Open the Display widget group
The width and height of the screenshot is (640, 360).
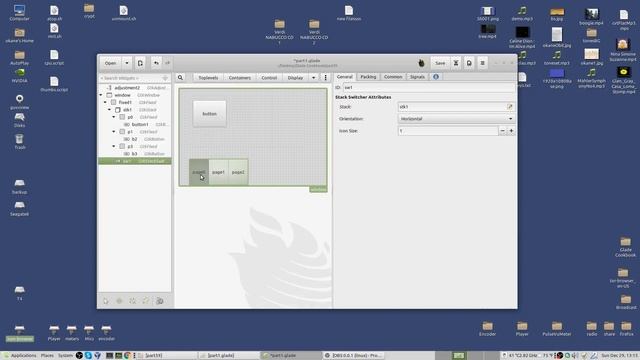point(295,78)
